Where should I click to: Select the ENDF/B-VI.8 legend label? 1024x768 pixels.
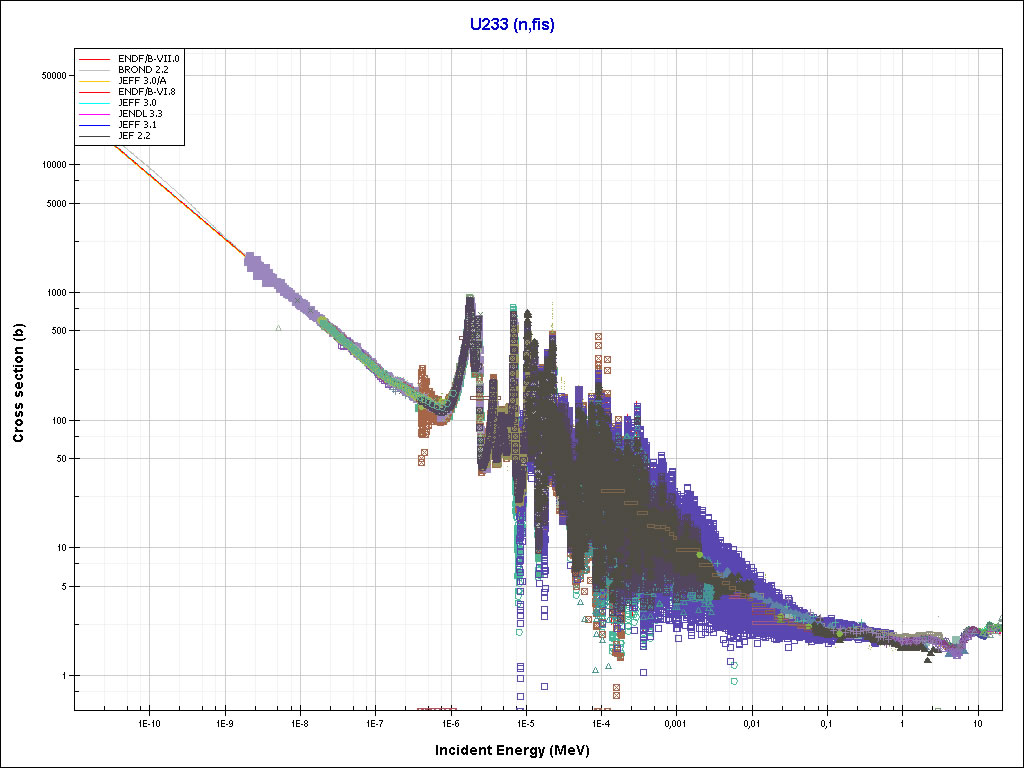(147, 91)
